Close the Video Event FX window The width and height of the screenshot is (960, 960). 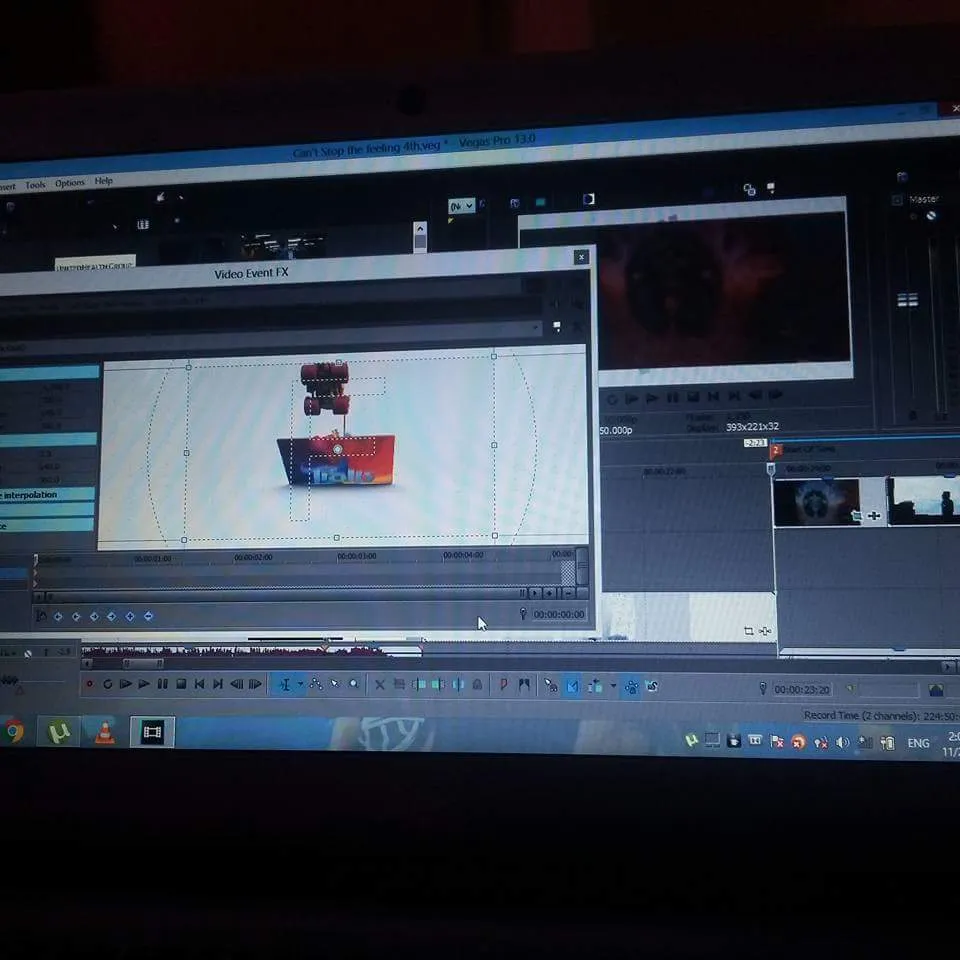[x=582, y=257]
